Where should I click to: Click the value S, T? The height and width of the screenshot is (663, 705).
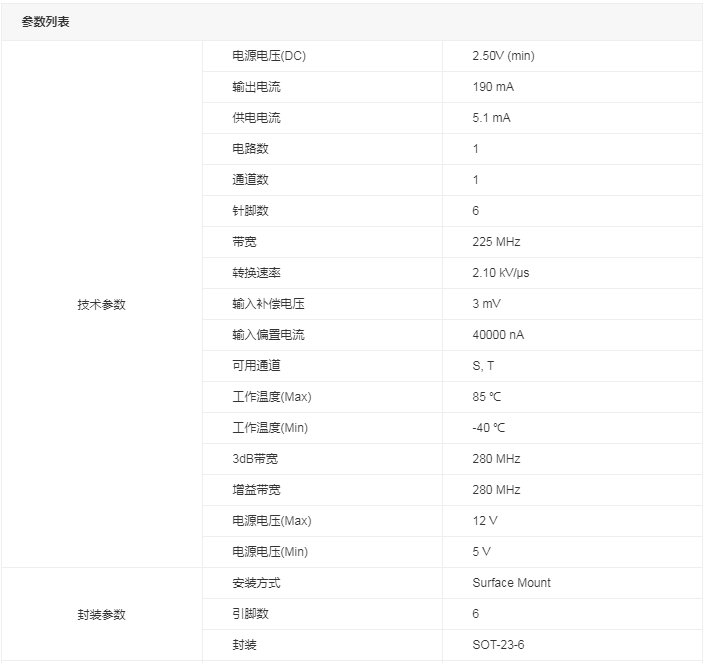coord(483,366)
